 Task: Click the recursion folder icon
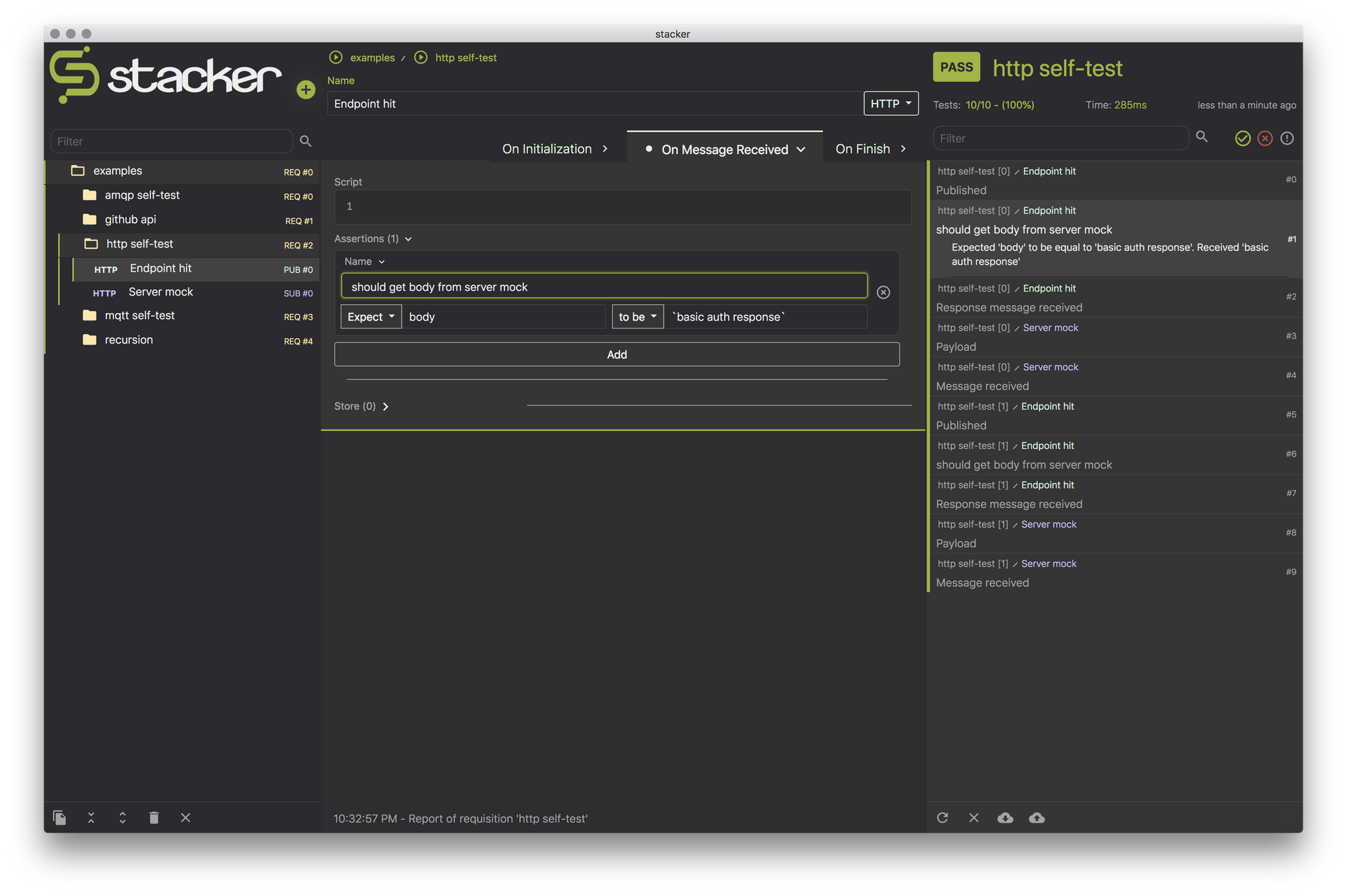pyautogui.click(x=90, y=339)
